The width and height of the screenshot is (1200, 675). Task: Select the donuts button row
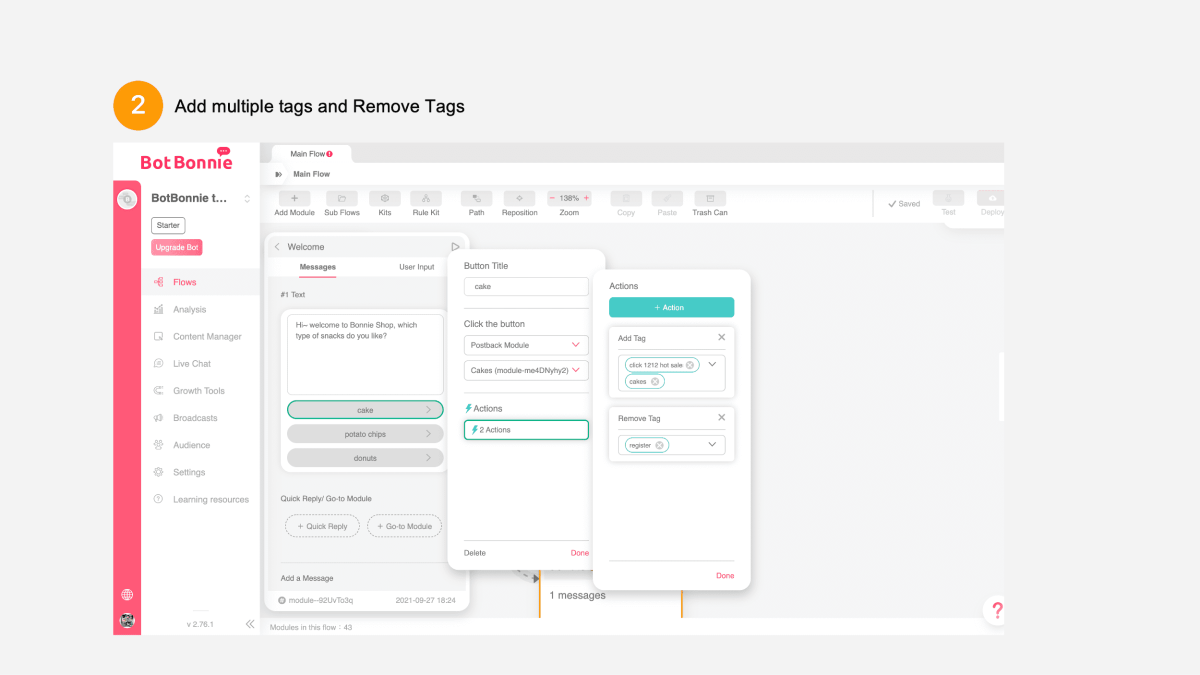(365, 458)
